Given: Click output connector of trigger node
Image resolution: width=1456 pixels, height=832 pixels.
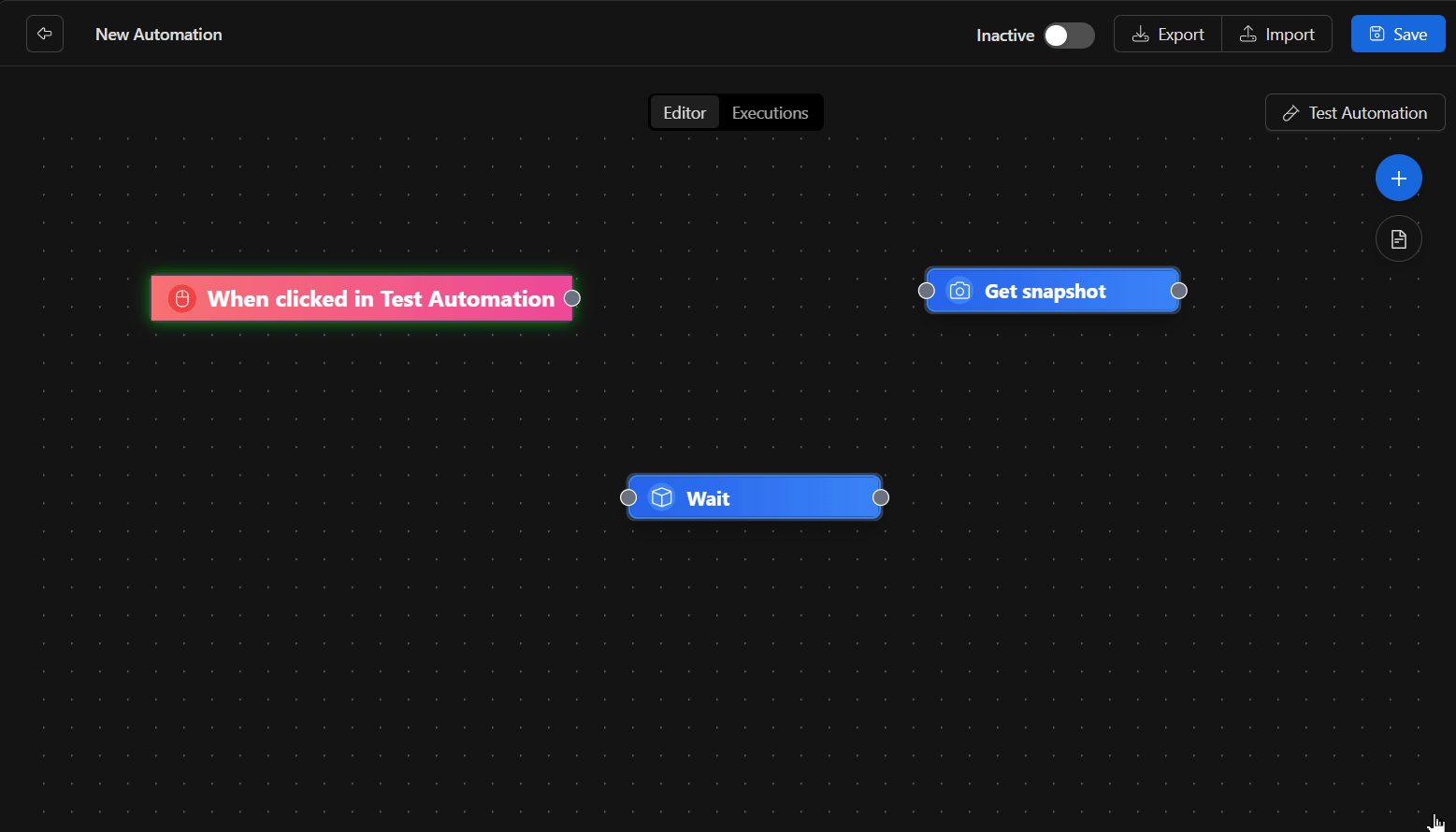Looking at the screenshot, I should point(572,298).
